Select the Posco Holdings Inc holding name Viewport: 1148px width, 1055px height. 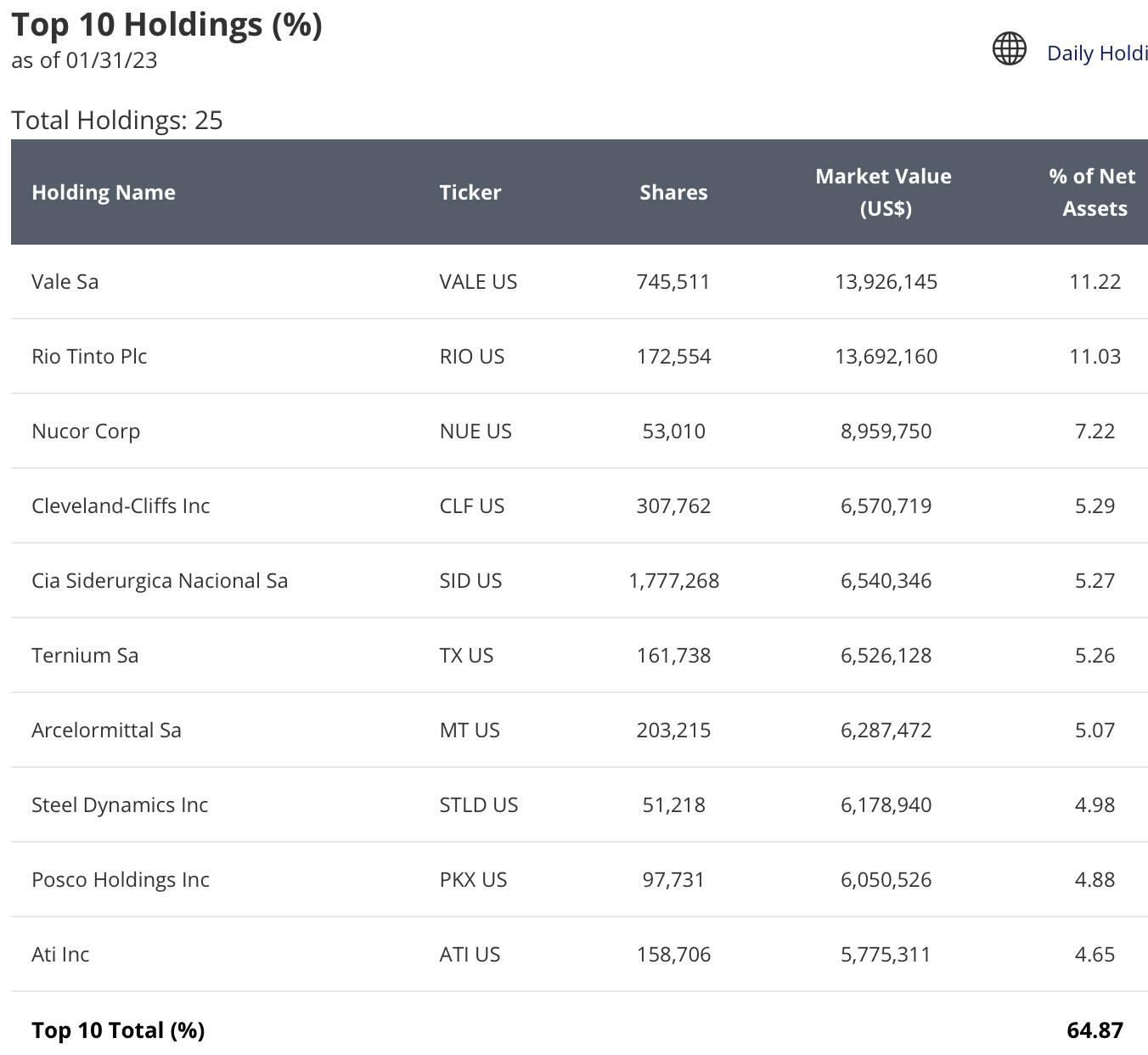tap(121, 879)
